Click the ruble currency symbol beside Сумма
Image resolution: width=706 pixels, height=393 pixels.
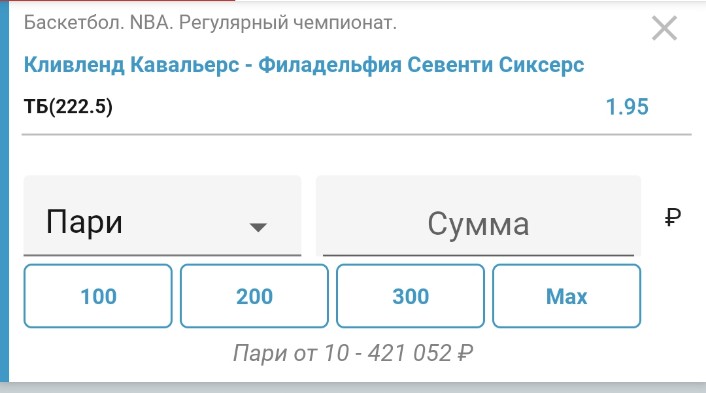click(673, 218)
